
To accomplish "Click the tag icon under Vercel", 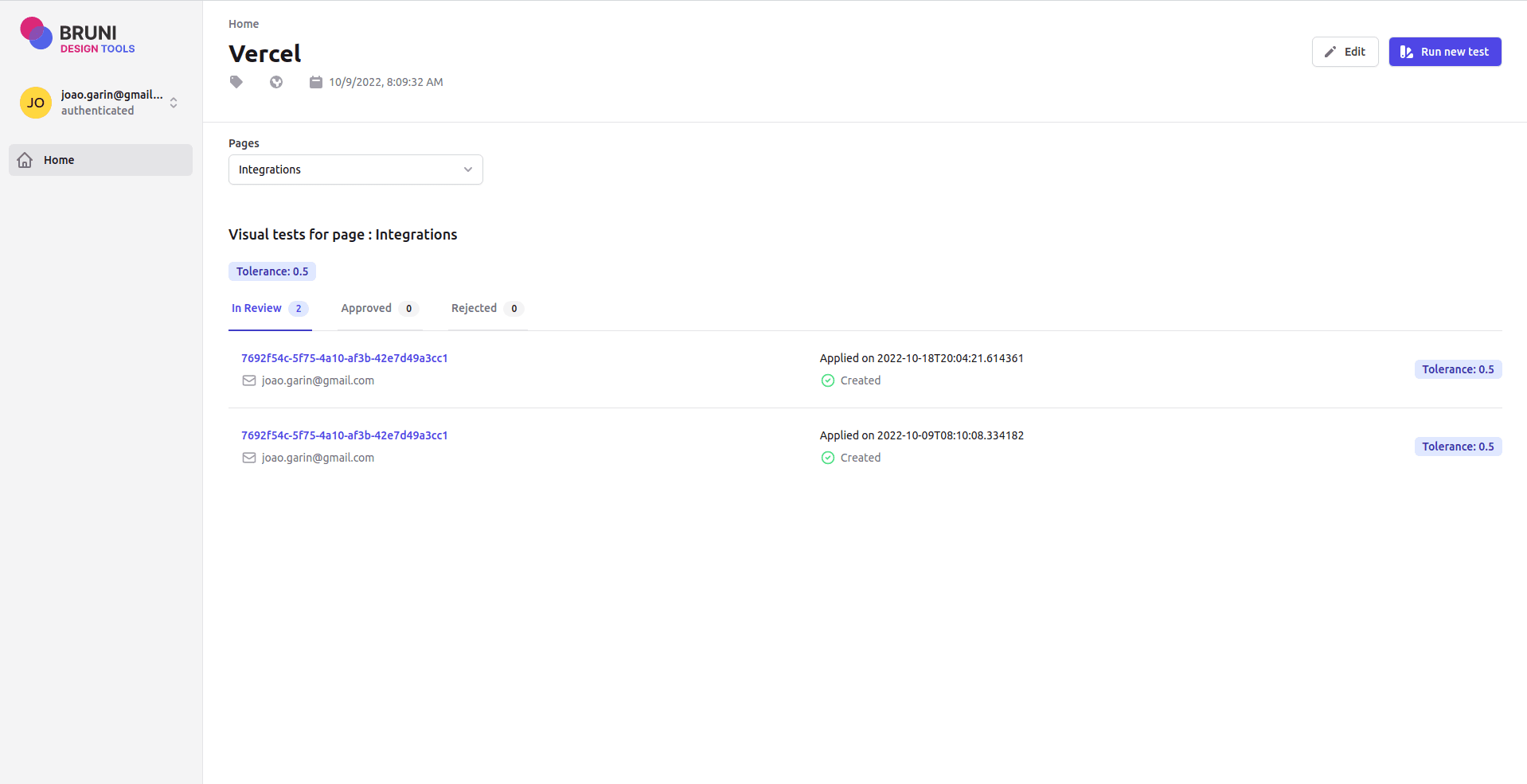I will pos(236,82).
